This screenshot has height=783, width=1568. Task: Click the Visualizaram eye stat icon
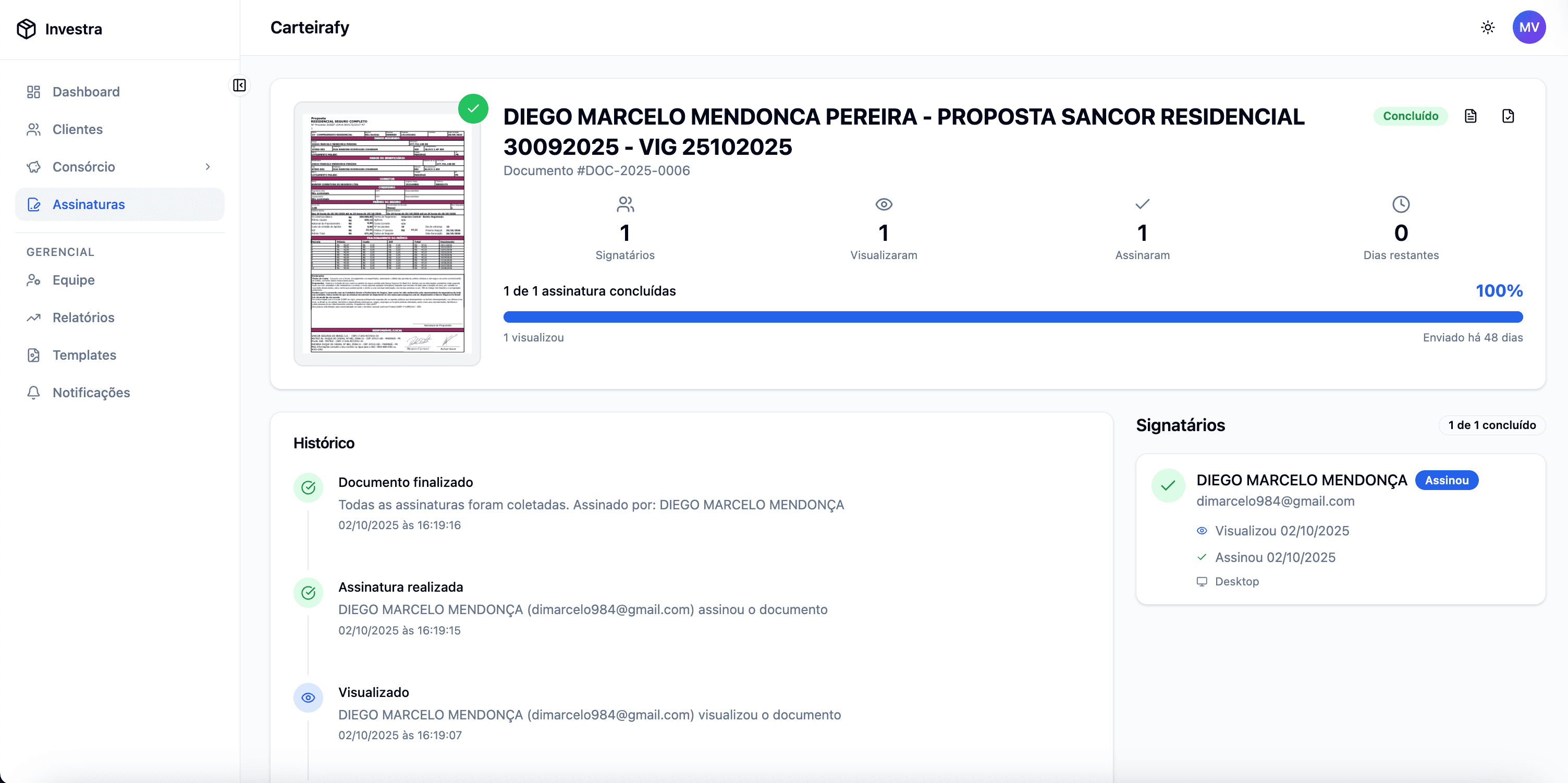883,204
